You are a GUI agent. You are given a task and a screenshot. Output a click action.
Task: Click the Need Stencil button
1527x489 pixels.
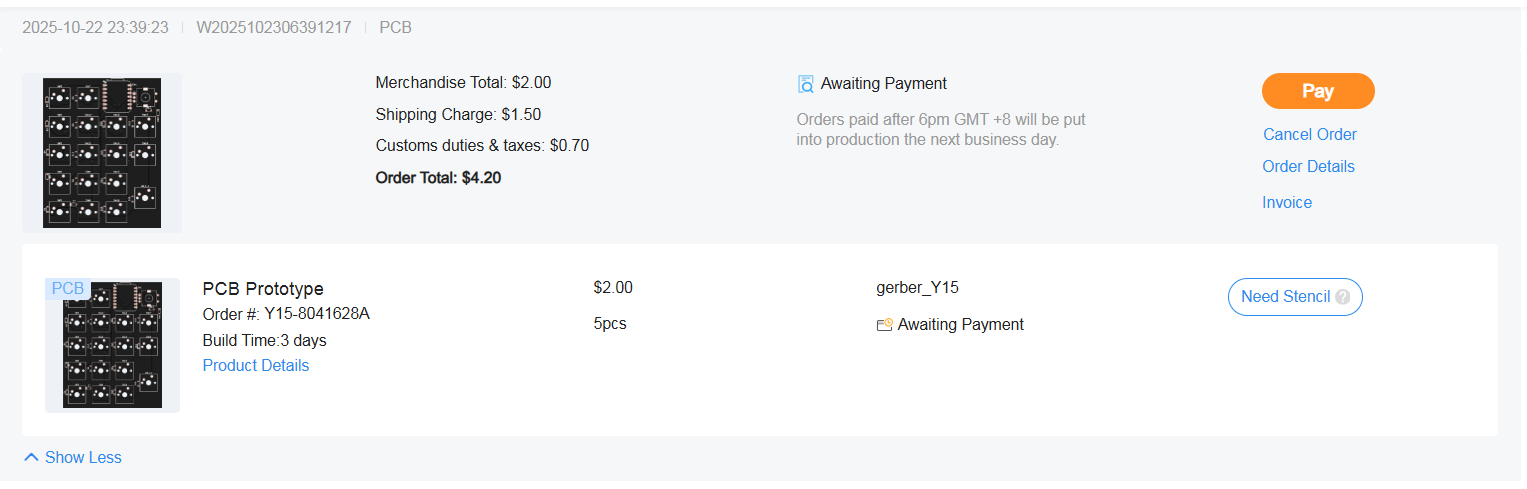(x=1285, y=297)
